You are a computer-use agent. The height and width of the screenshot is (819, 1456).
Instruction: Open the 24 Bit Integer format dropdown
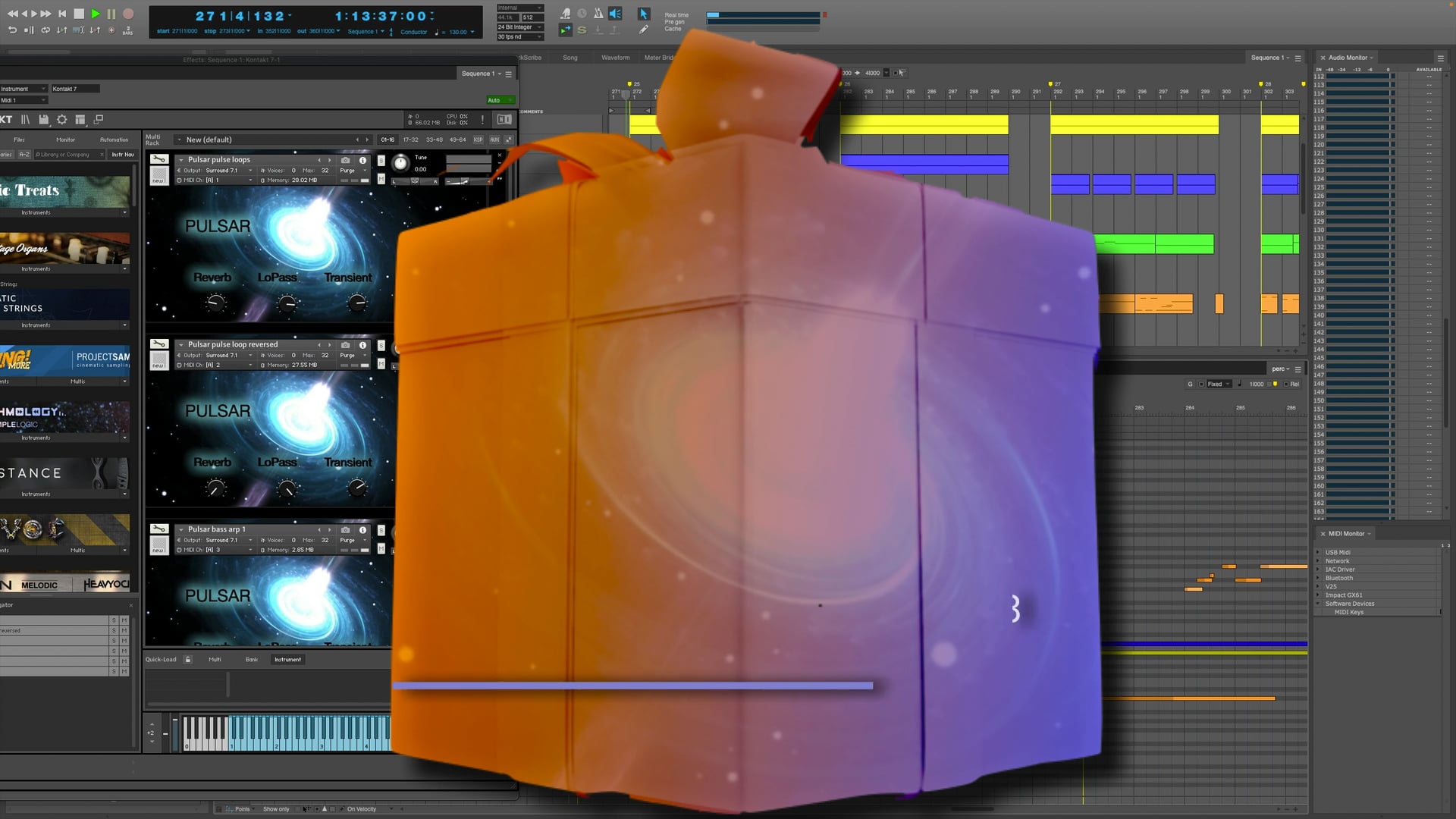tap(519, 27)
